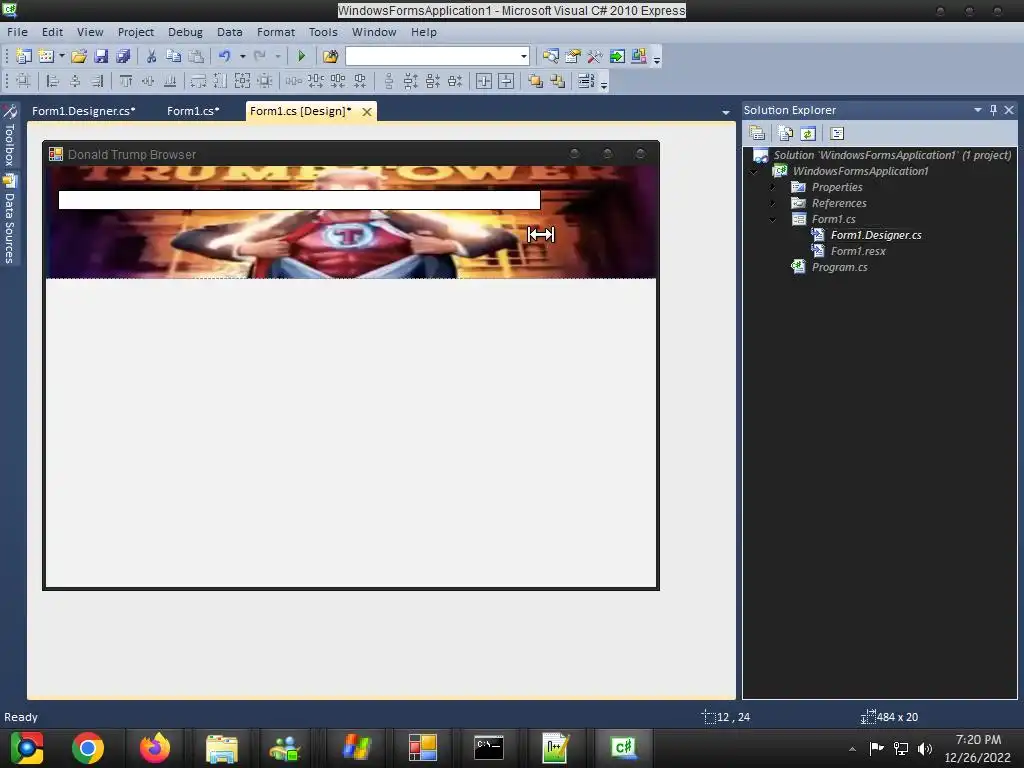Screen dimensions: 1024x768
Task: Toggle the Solution Explorer auto-hide pin
Action: tap(993, 110)
